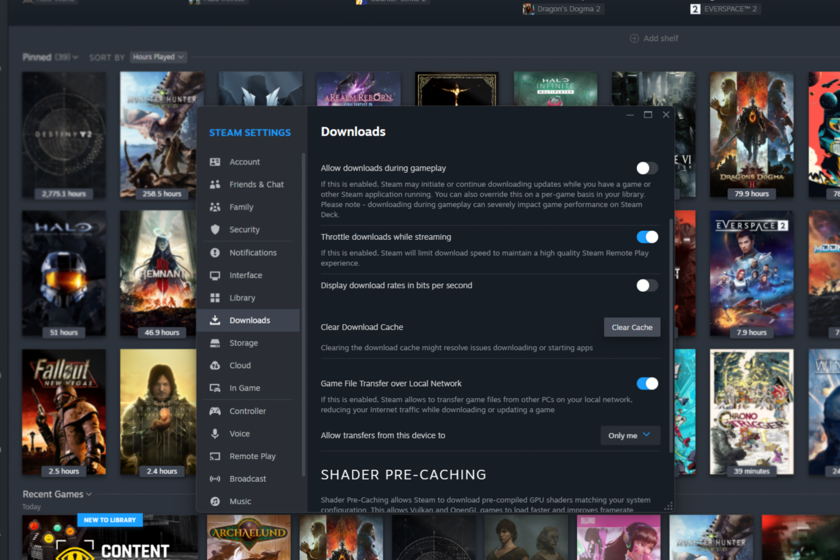The image size is (840, 560).
Task: Go to Controller settings page
Action: (248, 411)
